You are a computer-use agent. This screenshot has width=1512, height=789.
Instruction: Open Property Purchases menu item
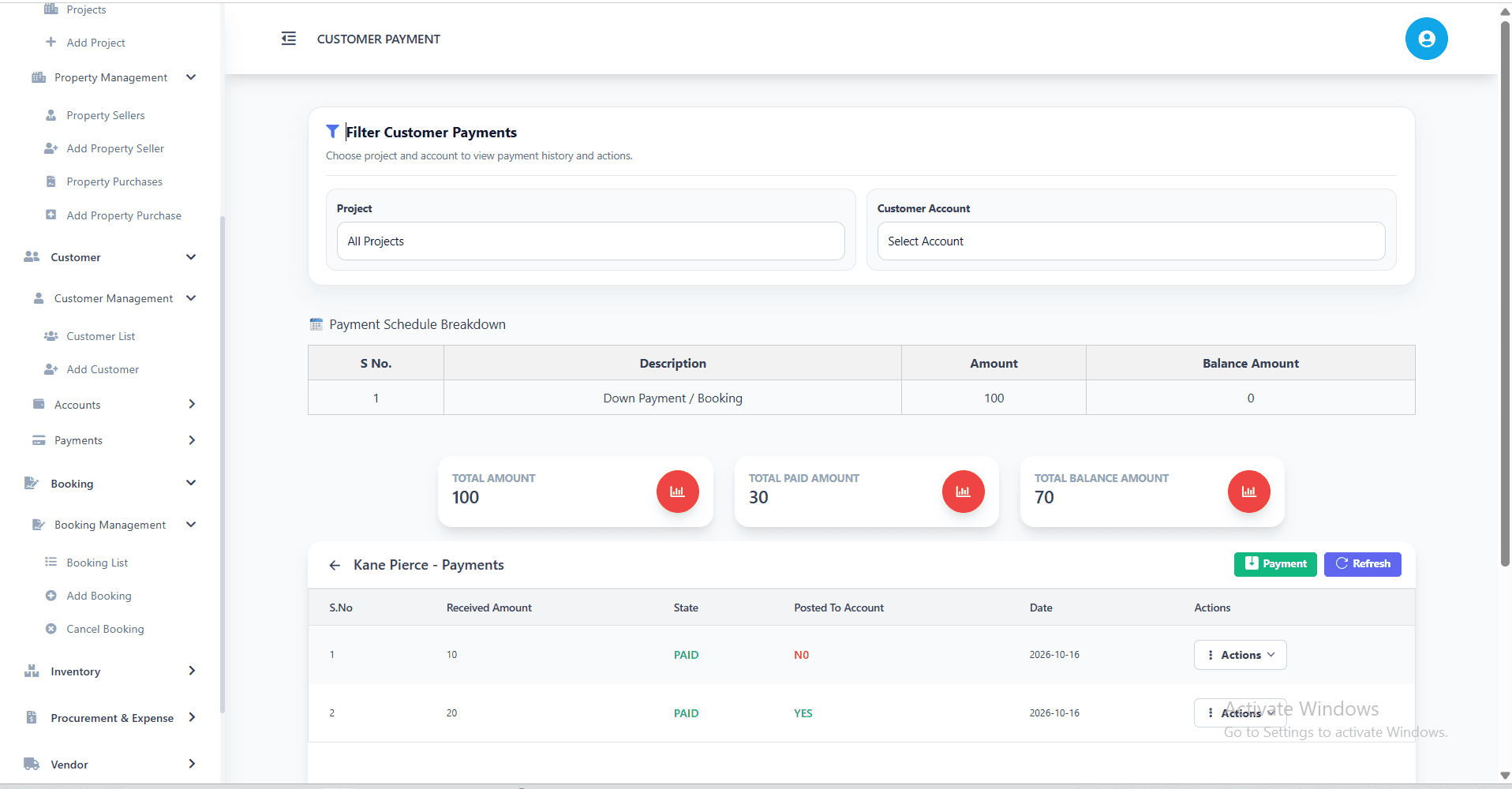click(114, 181)
